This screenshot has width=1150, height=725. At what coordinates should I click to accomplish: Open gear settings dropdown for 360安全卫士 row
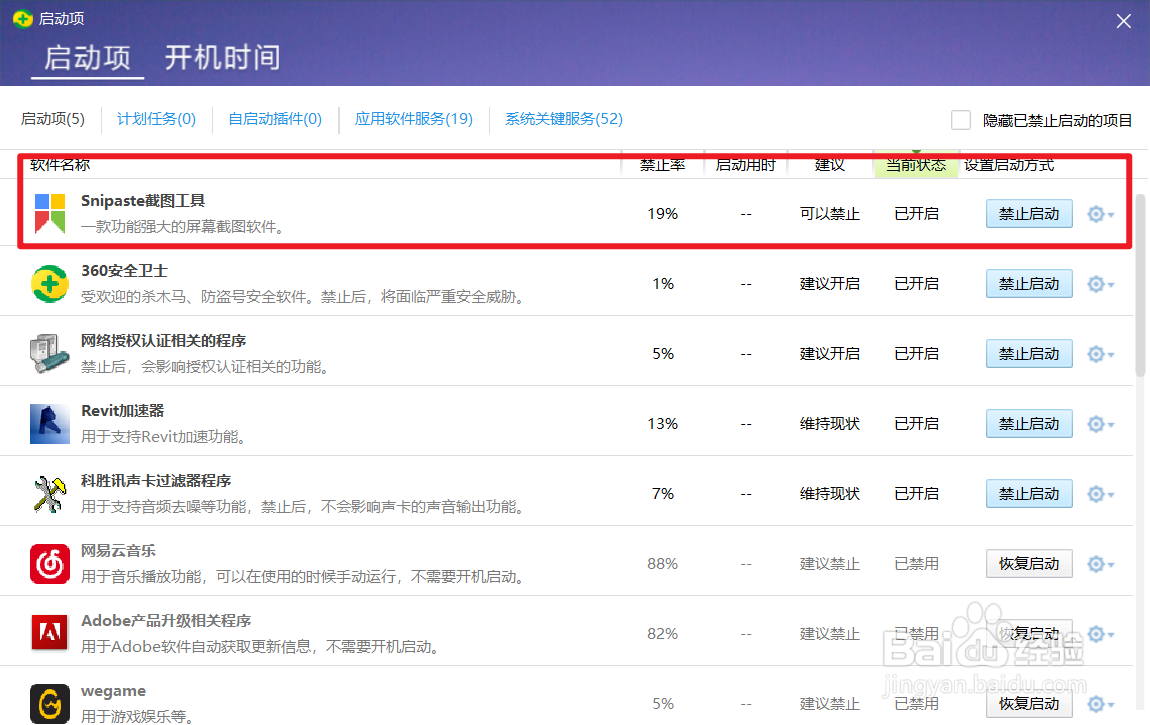1100,284
